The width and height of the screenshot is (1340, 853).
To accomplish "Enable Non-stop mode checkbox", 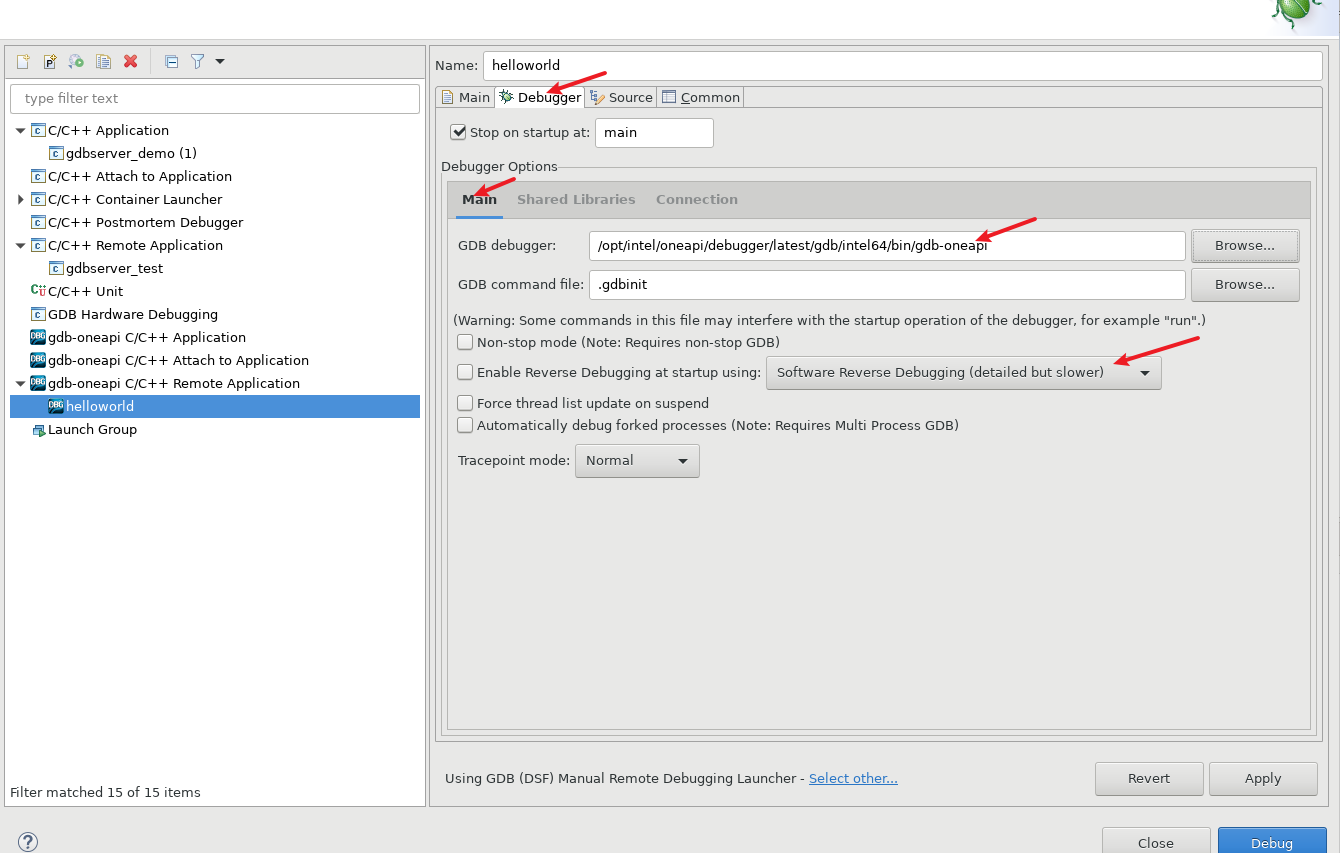I will pyautogui.click(x=464, y=341).
